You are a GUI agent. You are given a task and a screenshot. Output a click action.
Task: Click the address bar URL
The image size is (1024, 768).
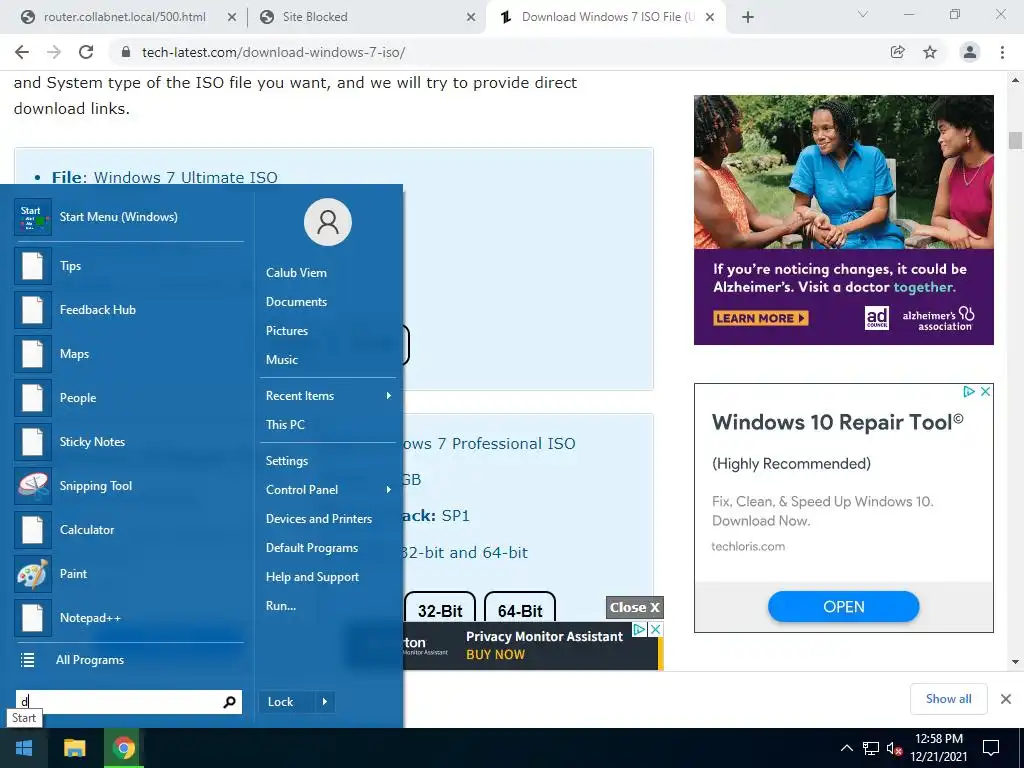point(273,52)
